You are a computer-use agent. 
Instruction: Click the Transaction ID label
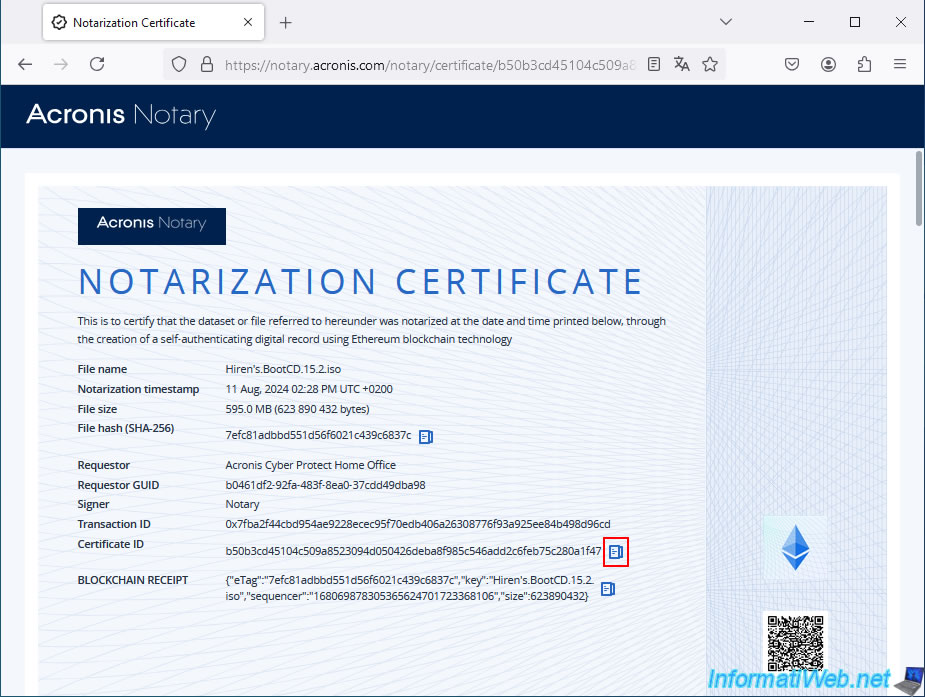(114, 524)
